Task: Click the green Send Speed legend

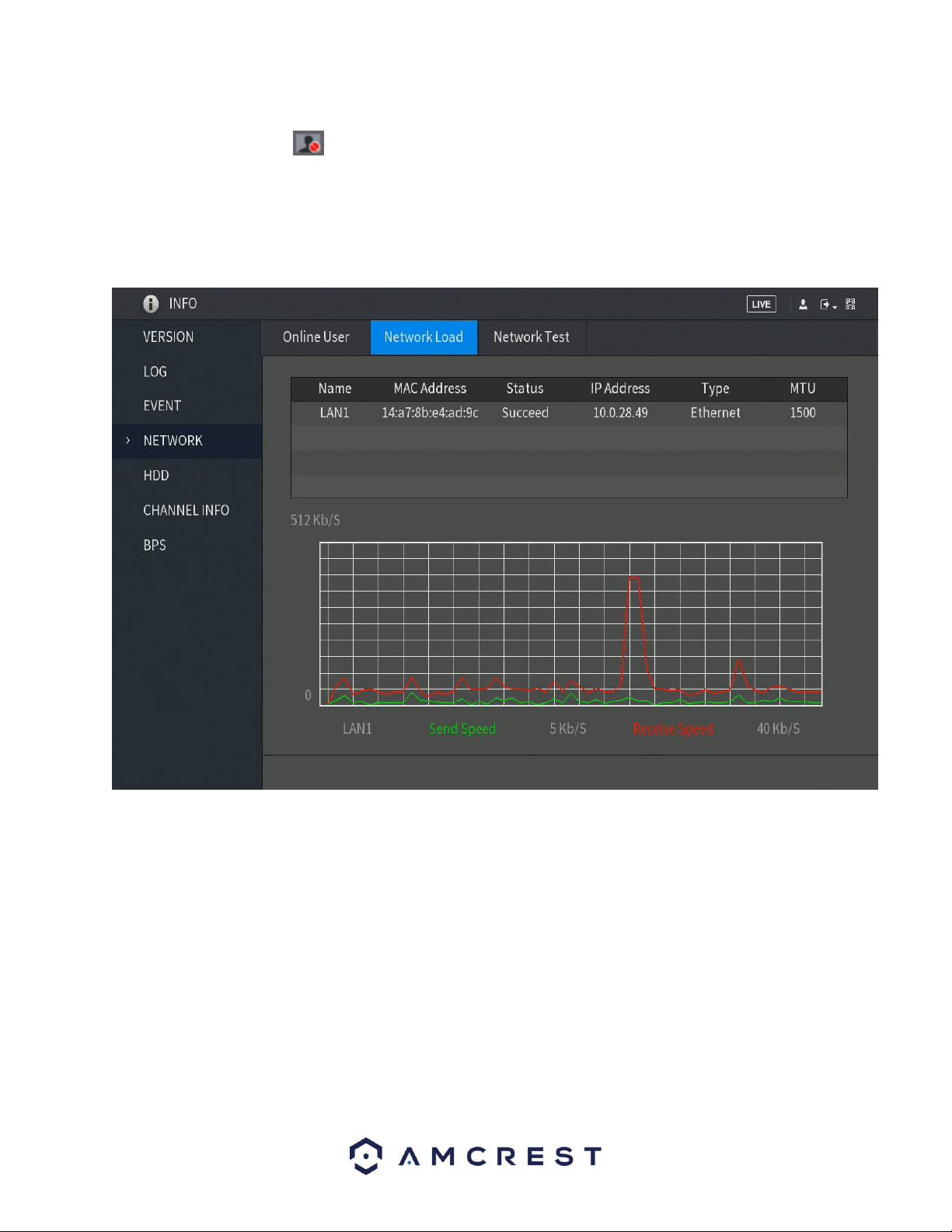Action: (x=462, y=729)
